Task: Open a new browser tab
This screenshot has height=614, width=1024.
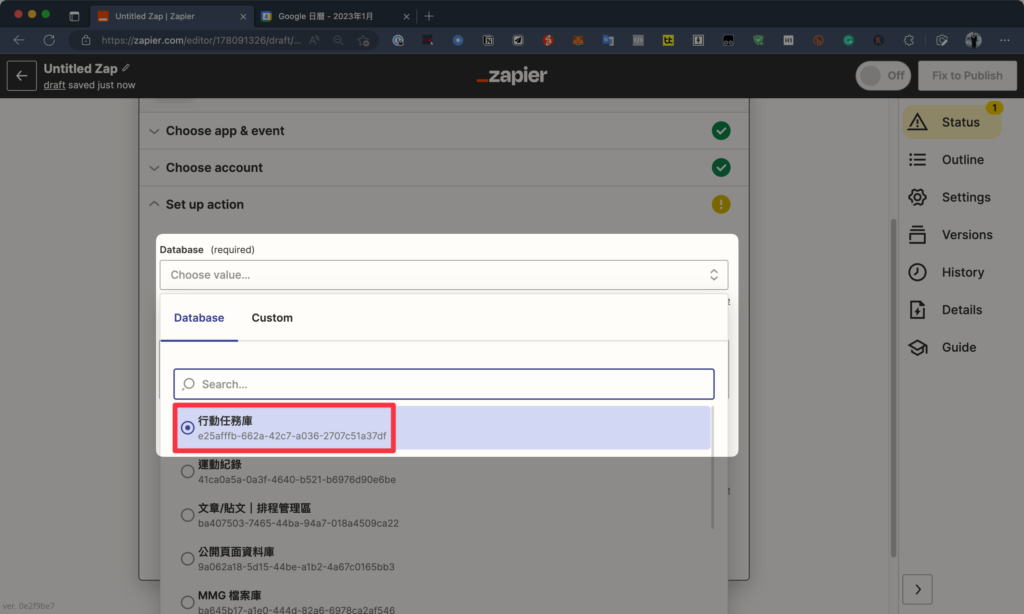Action: (429, 16)
